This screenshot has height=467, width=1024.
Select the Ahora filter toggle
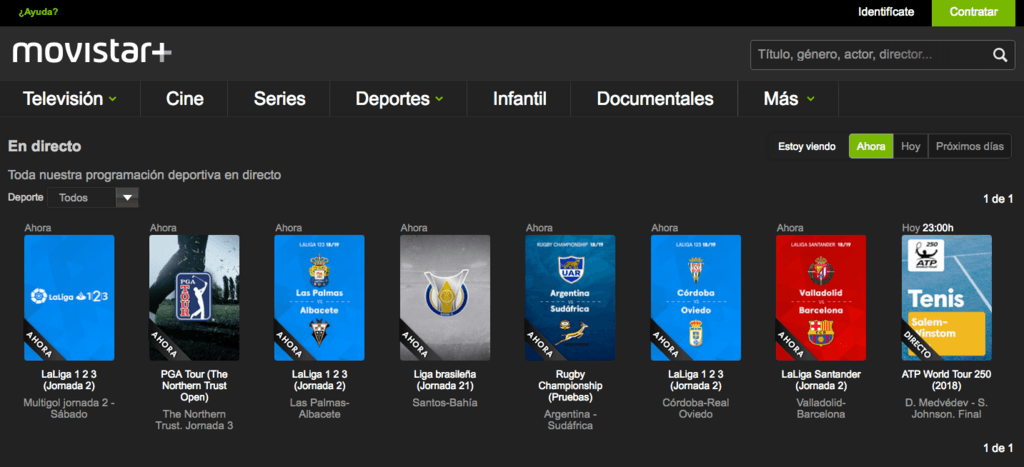click(x=870, y=146)
